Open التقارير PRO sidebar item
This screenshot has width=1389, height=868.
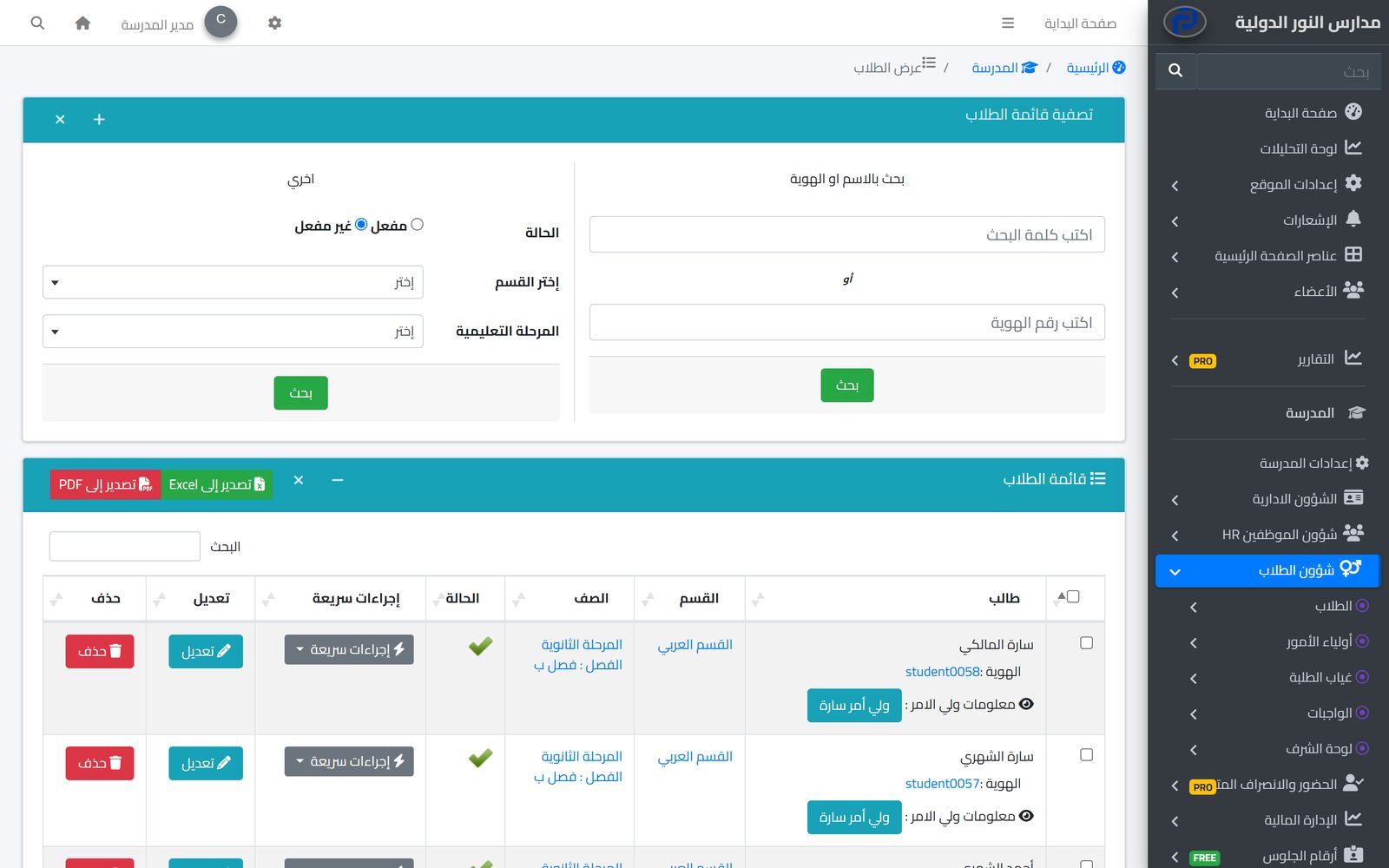1268,359
